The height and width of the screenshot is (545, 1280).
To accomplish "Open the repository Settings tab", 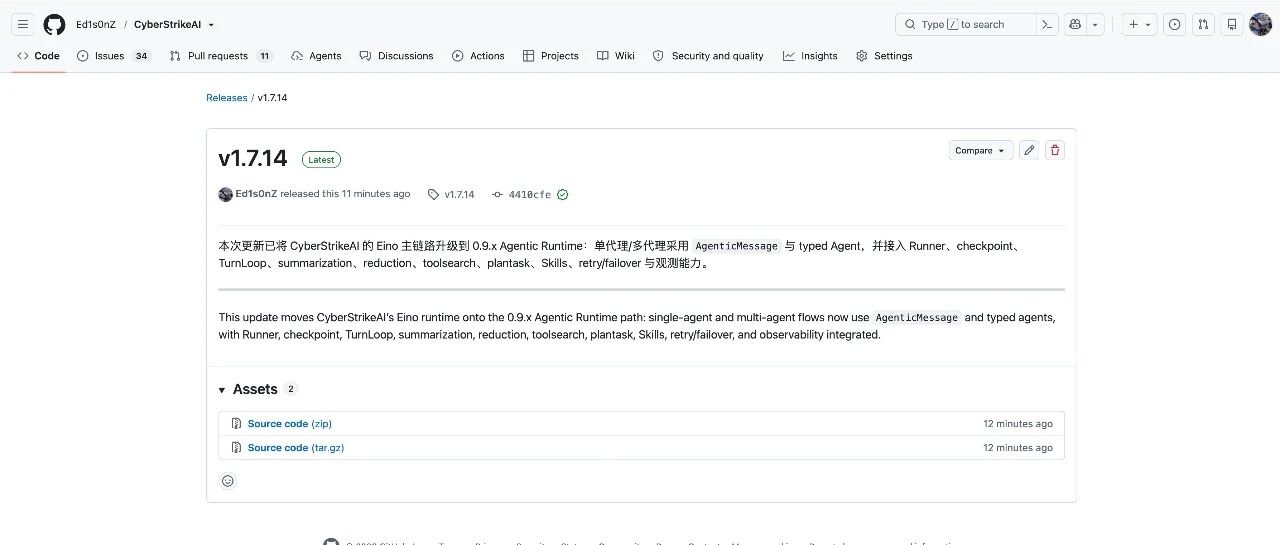I will pos(884,56).
